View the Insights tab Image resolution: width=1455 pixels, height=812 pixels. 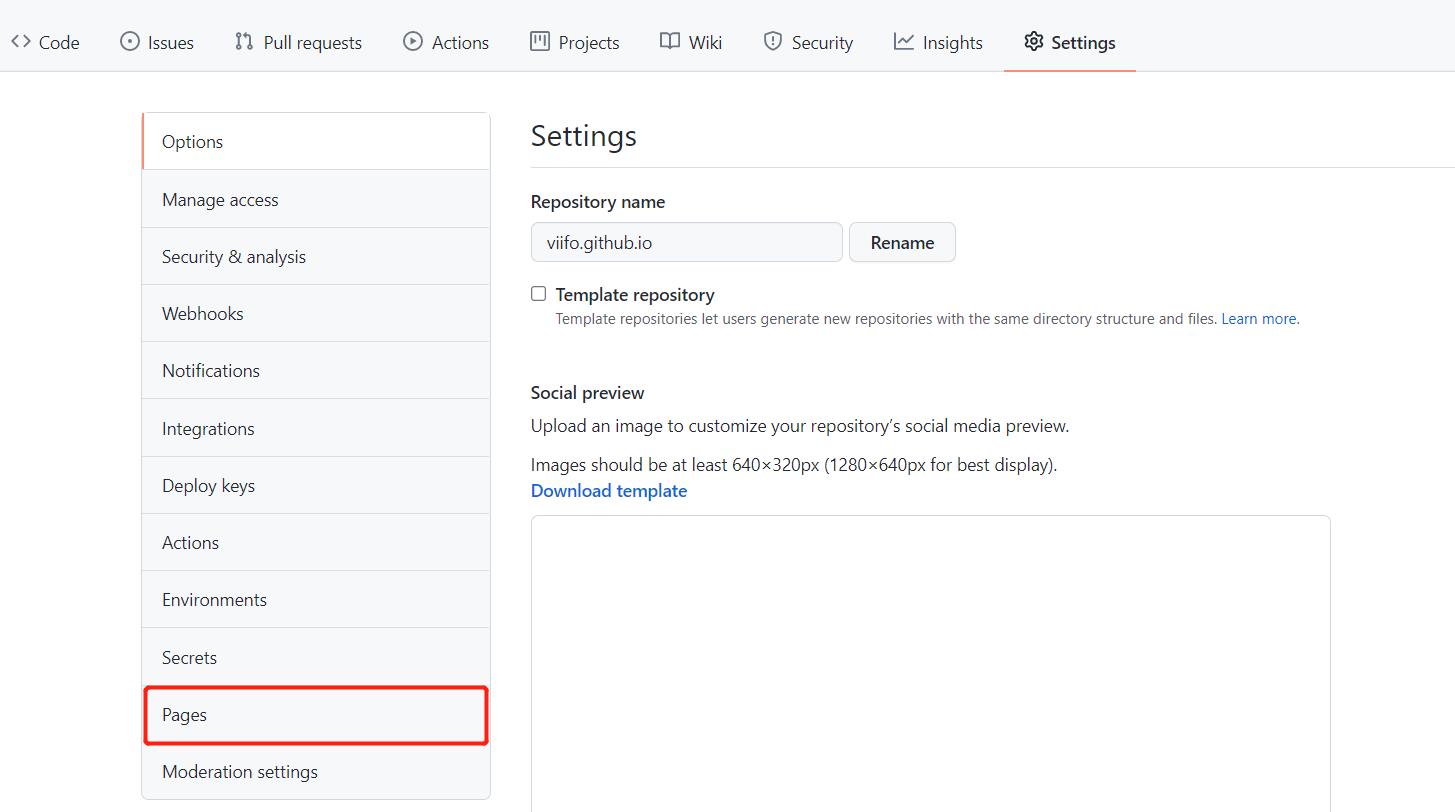tap(938, 42)
